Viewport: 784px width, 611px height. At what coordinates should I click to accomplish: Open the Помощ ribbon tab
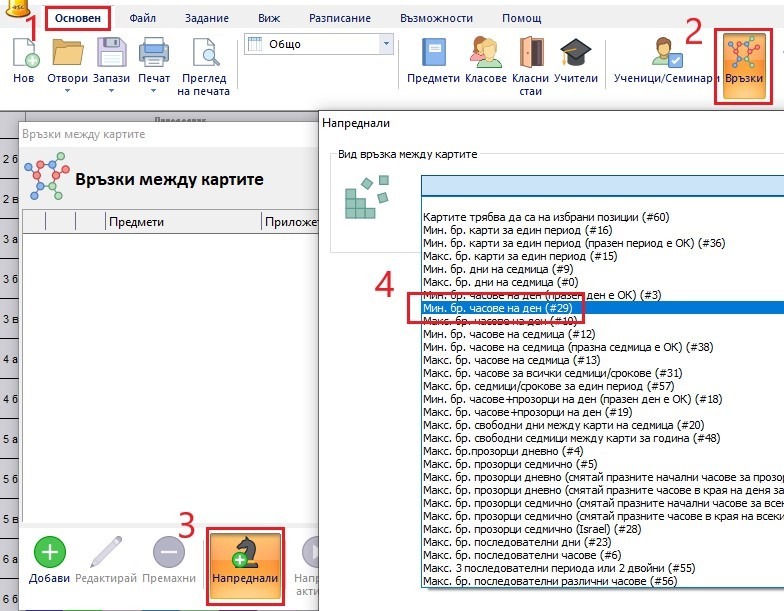(522, 18)
